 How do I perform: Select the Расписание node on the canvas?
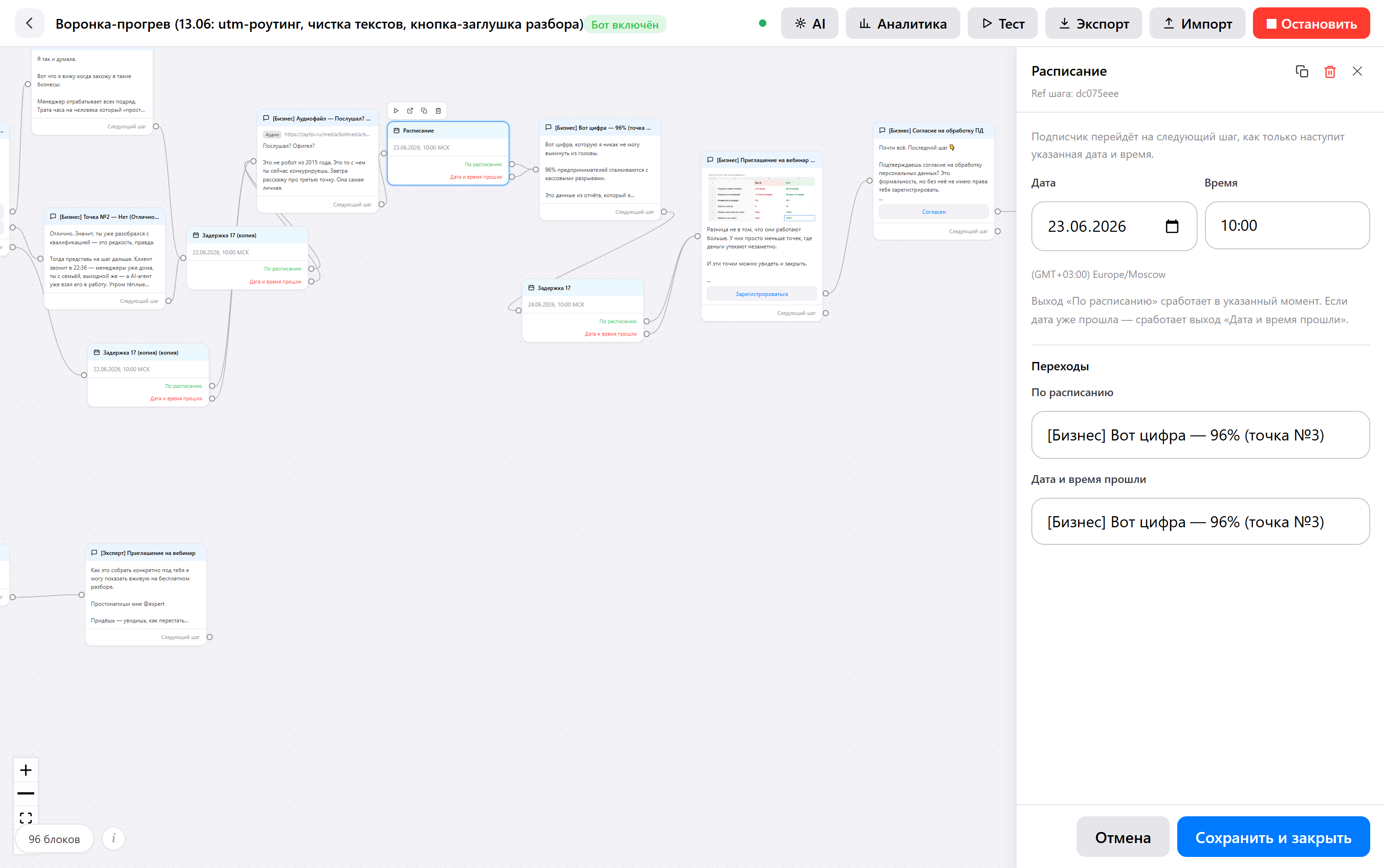448,153
